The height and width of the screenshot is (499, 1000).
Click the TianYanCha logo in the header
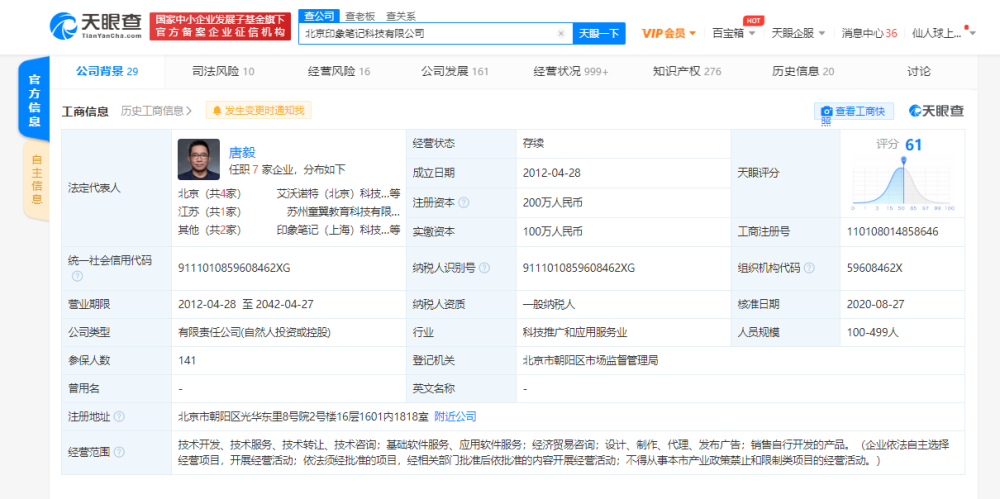point(96,26)
